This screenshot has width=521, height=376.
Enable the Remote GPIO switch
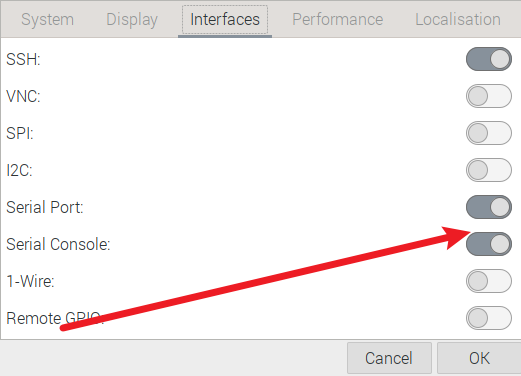489,318
